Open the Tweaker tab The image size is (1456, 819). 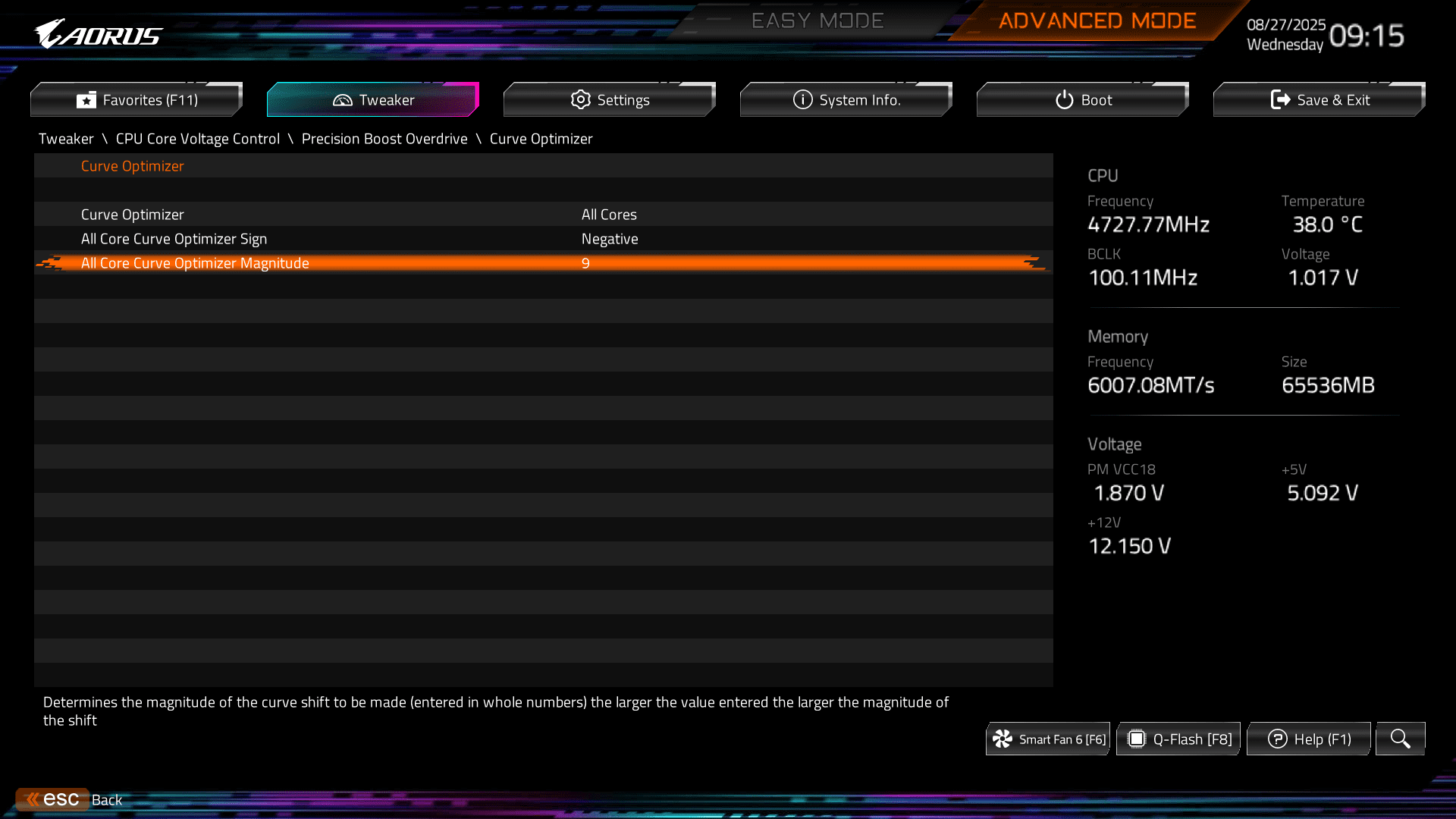click(373, 99)
